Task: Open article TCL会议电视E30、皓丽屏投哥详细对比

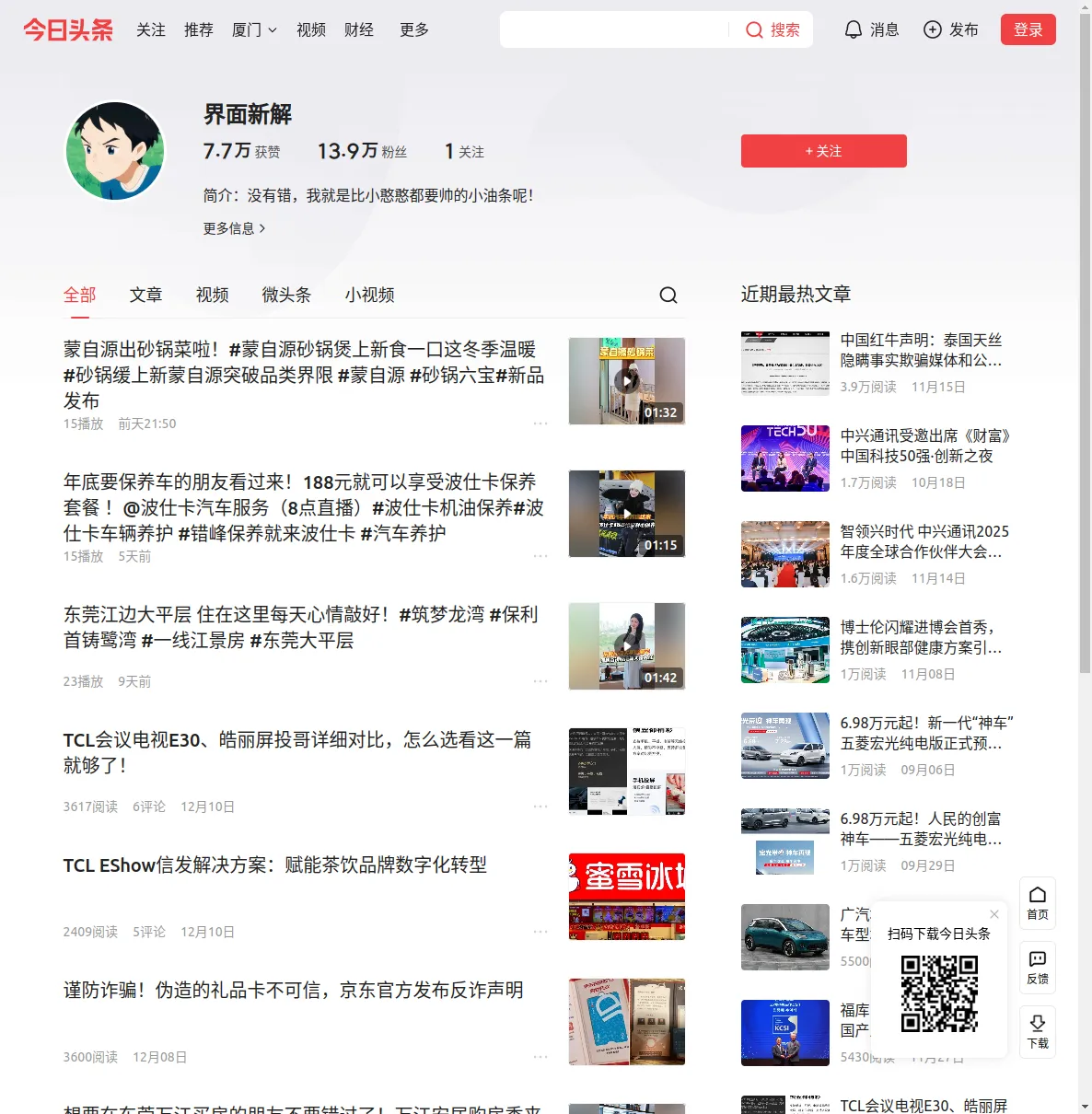Action: [297, 752]
